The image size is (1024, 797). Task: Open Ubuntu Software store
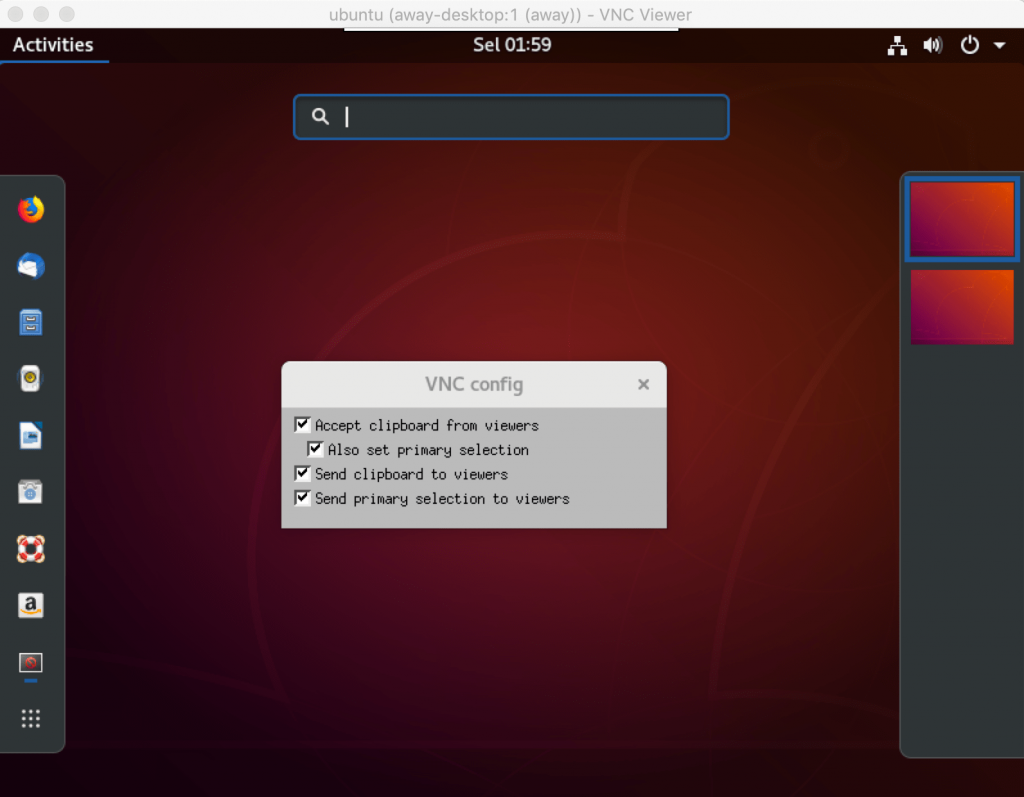31,492
